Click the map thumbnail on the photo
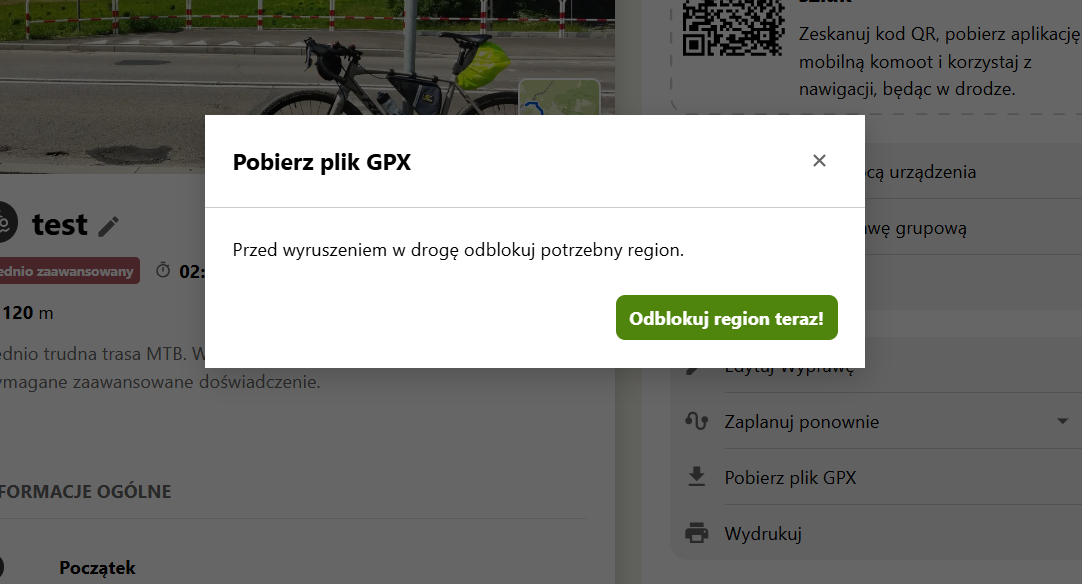 (x=559, y=97)
